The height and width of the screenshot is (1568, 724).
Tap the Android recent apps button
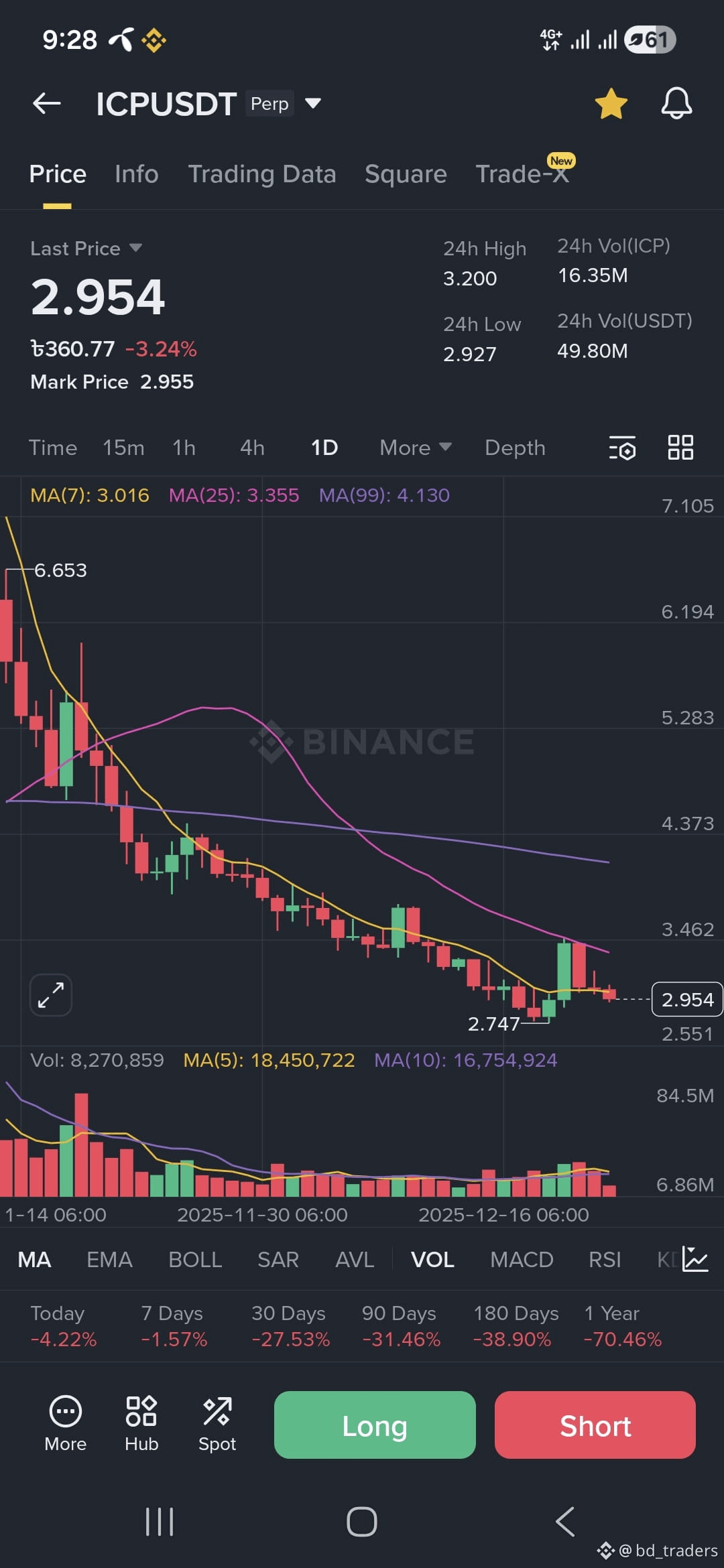160,1522
